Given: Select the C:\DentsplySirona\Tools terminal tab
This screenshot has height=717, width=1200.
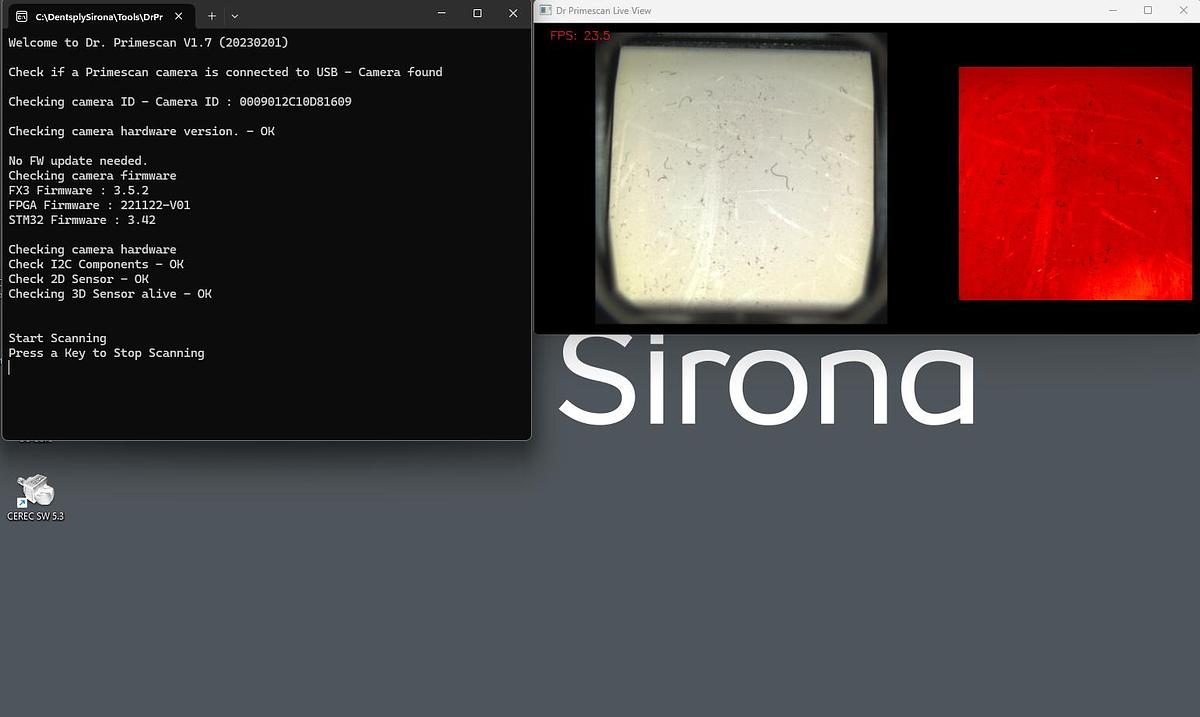Looking at the screenshot, I should tap(98, 16).
